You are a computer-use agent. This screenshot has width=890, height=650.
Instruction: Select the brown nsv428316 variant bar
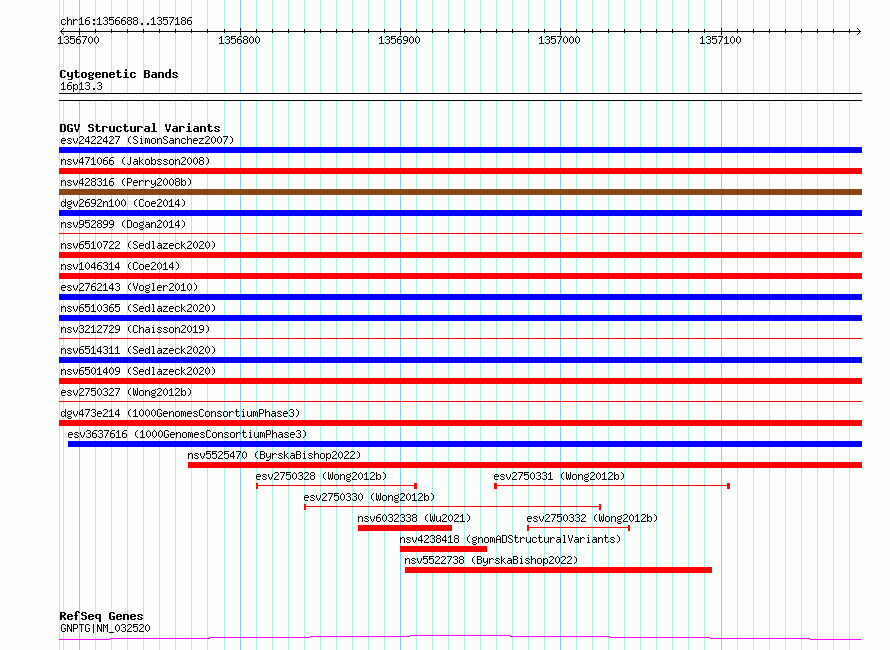click(x=460, y=192)
